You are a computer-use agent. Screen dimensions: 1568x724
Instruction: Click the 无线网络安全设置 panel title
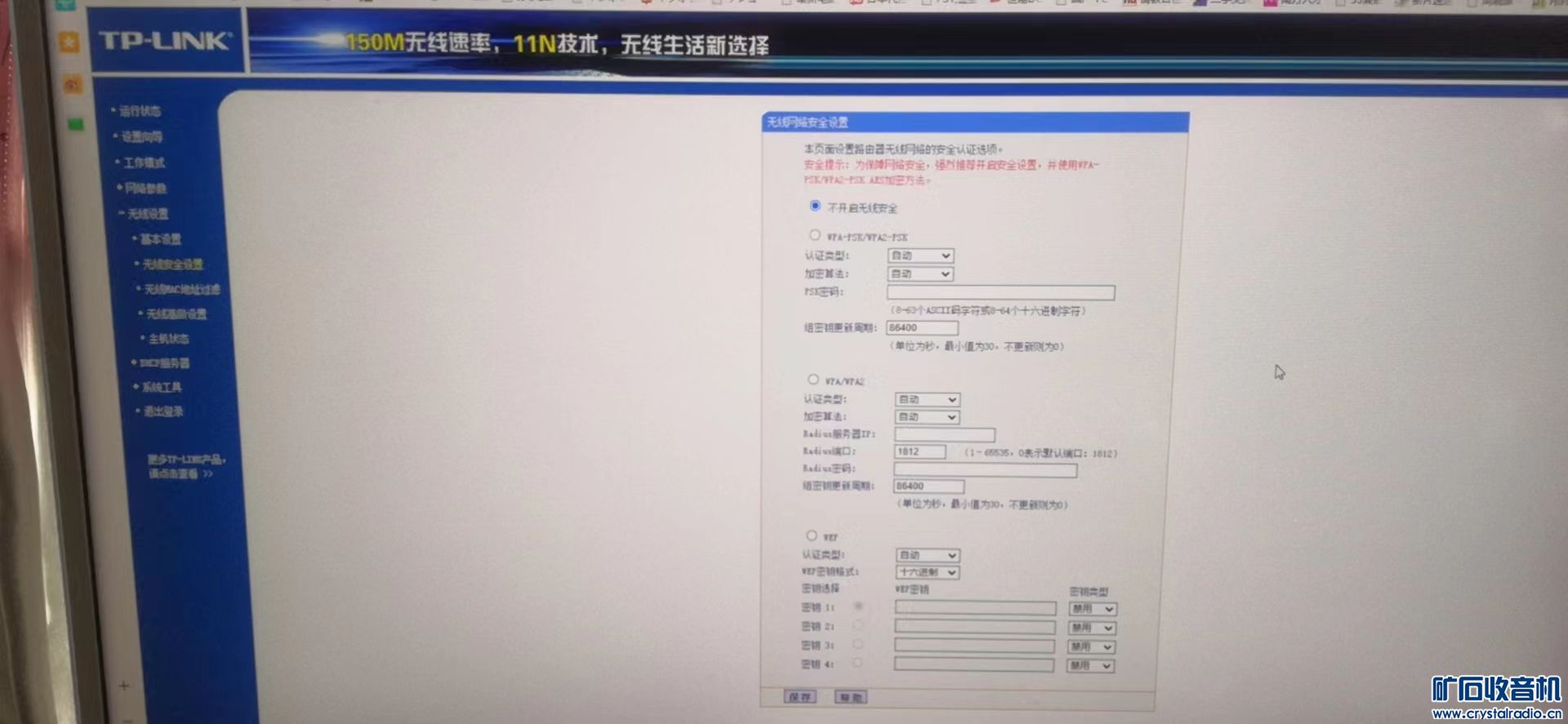coord(808,122)
